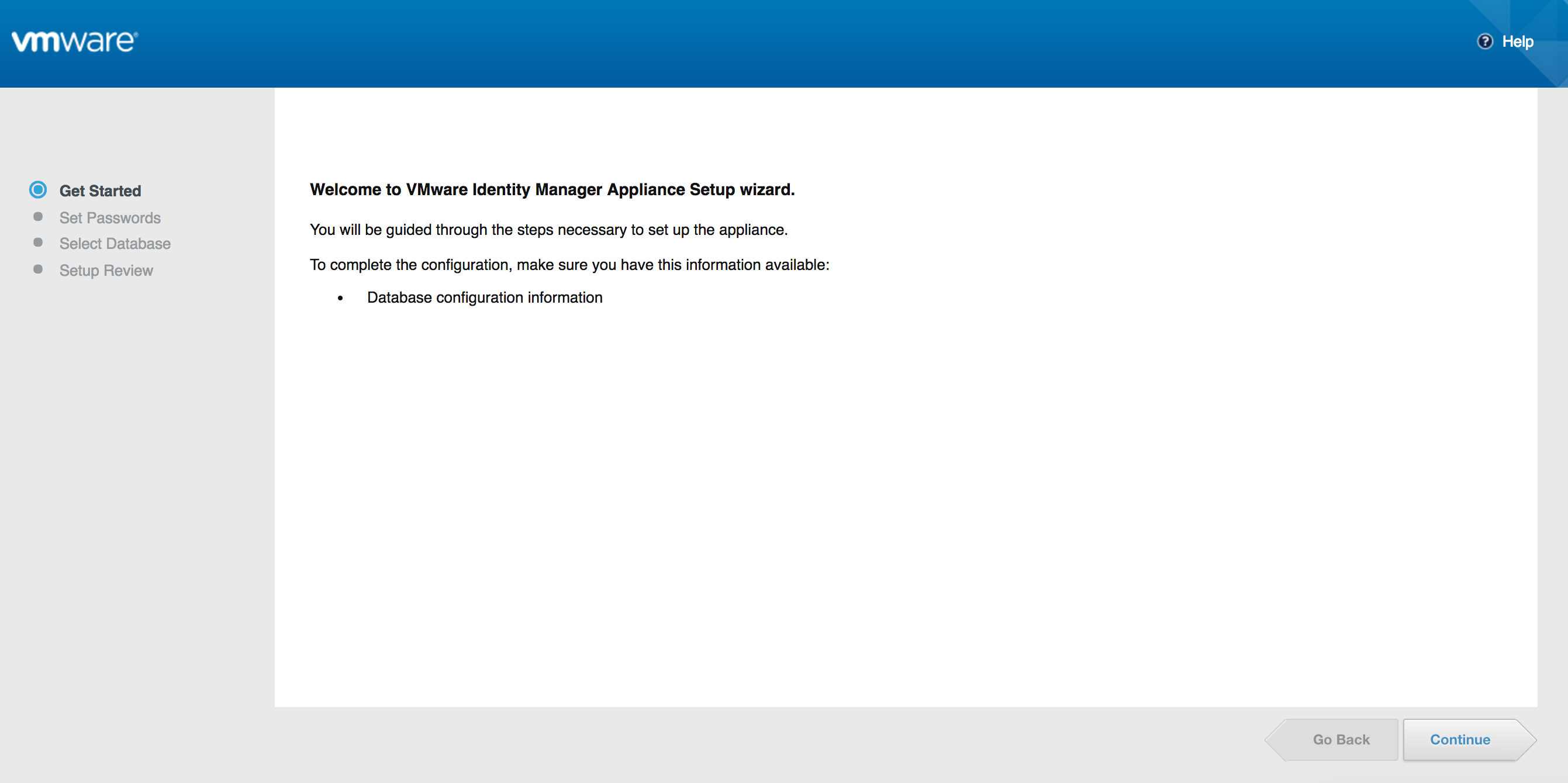The height and width of the screenshot is (783, 1568).
Task: Click the question mark Help icon
Action: click(x=1484, y=41)
